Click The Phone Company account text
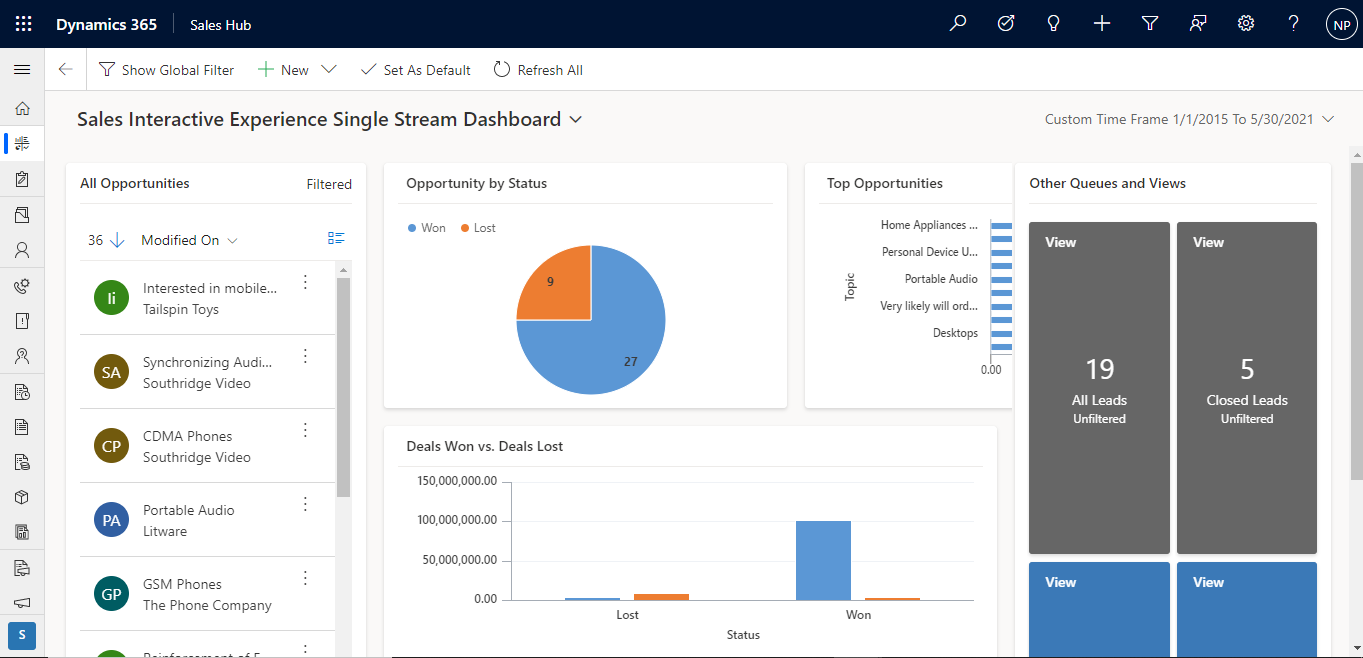This screenshot has height=658, width=1363. tap(207, 605)
